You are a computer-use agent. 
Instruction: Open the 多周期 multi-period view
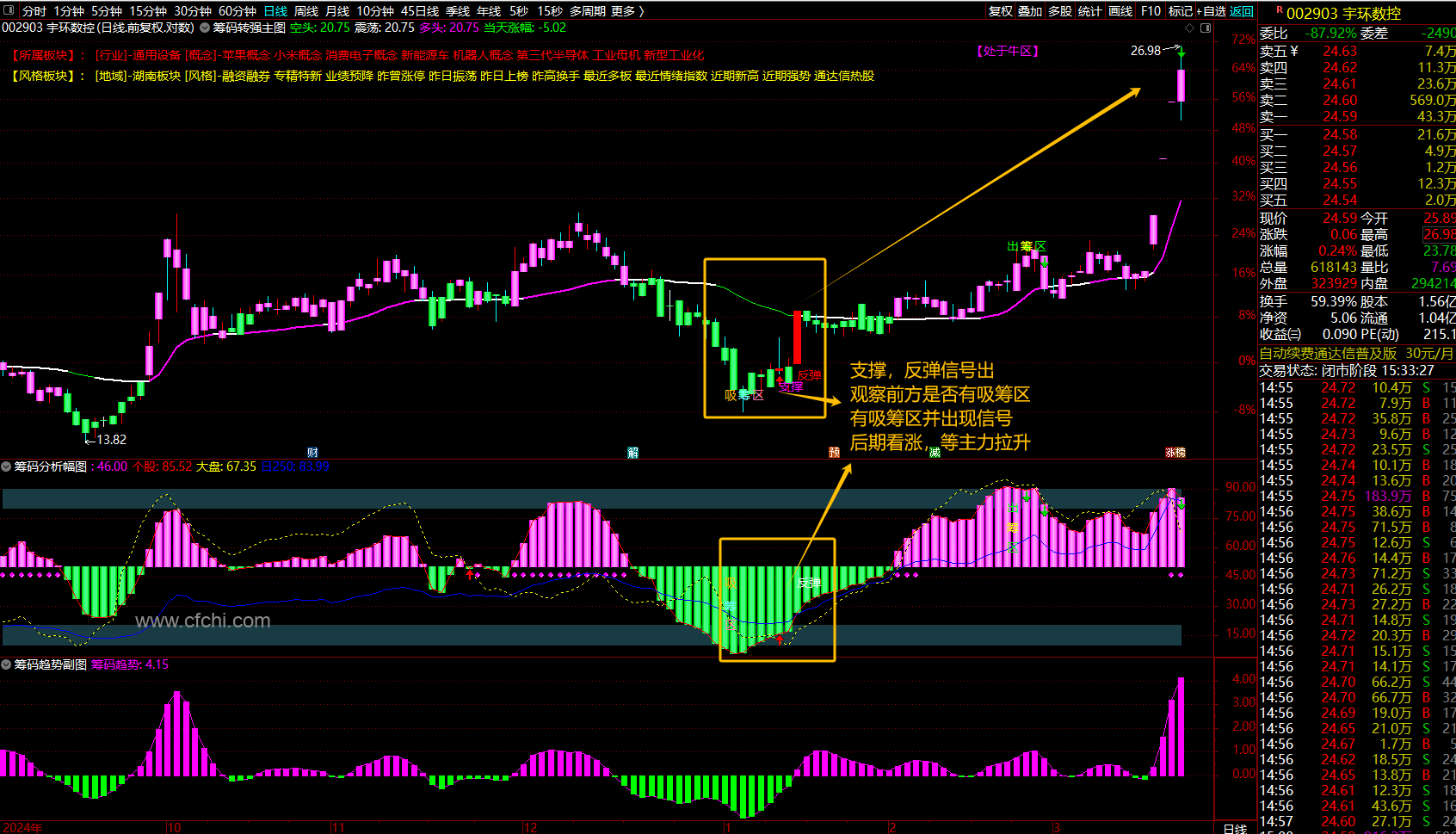point(588,11)
